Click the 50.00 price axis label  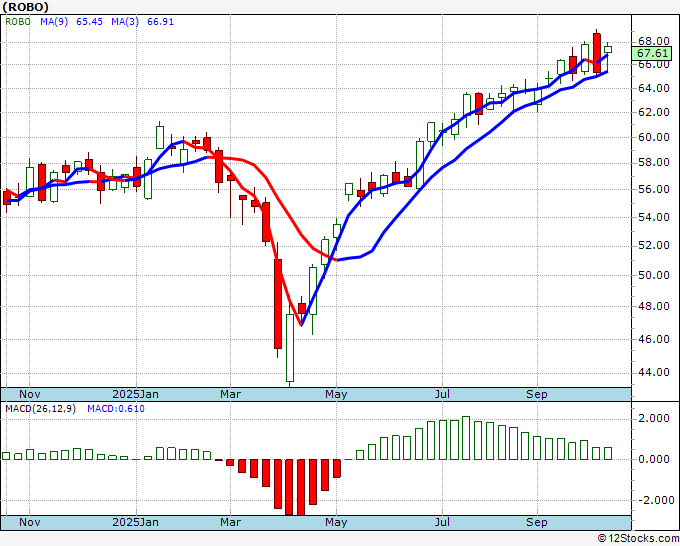click(654, 275)
